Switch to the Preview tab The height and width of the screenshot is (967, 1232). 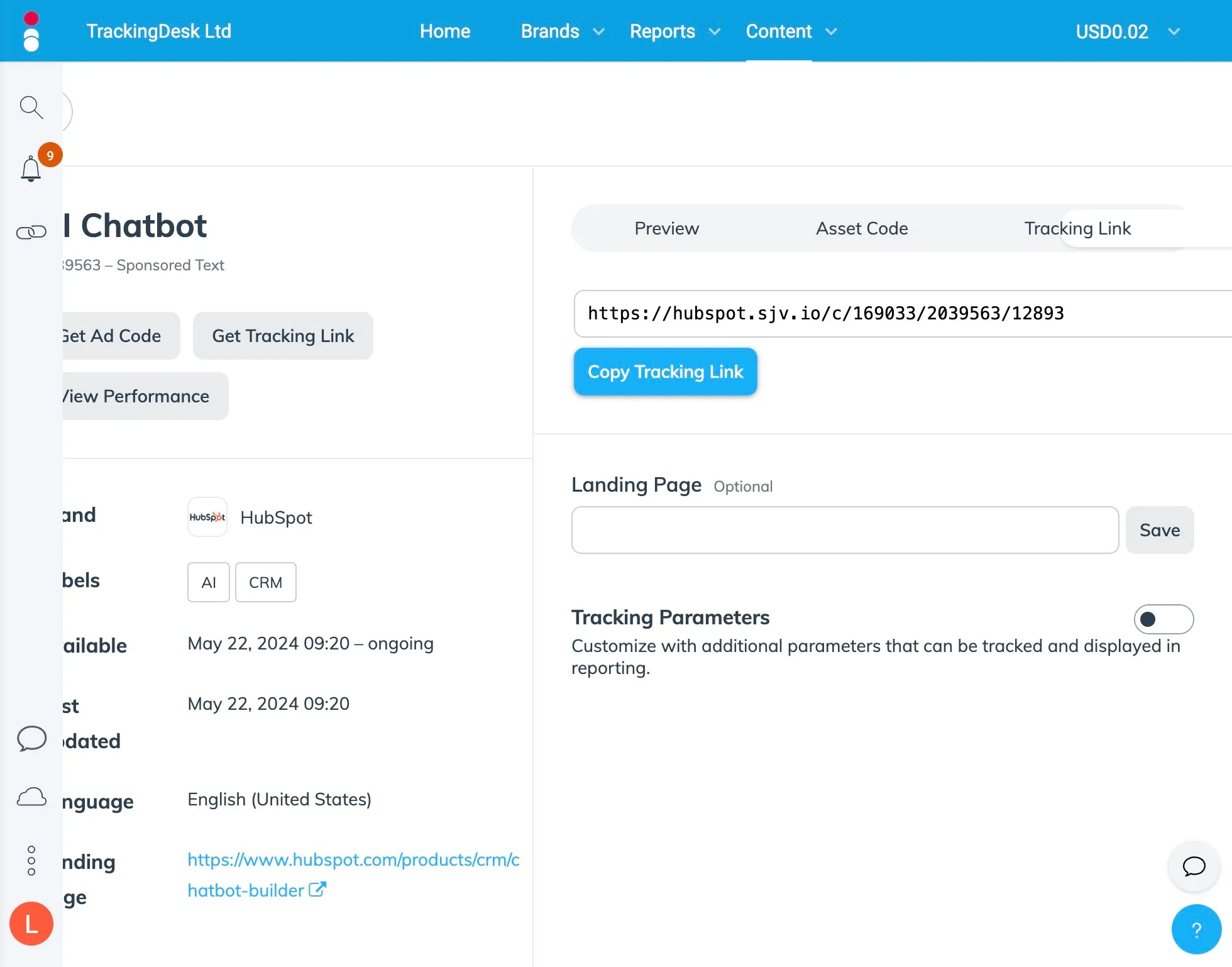coord(667,228)
